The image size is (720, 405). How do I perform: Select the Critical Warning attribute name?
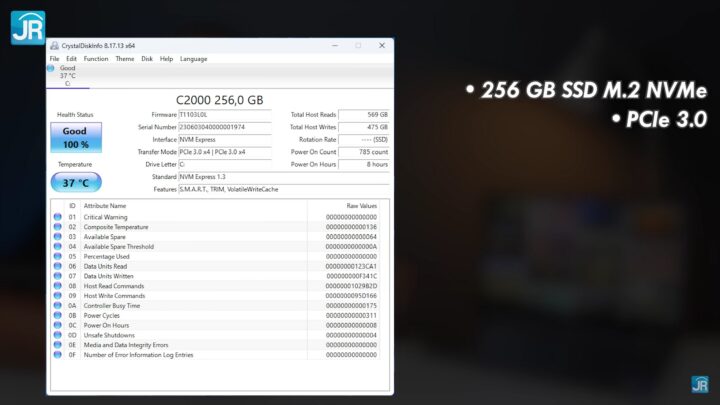click(x=105, y=217)
